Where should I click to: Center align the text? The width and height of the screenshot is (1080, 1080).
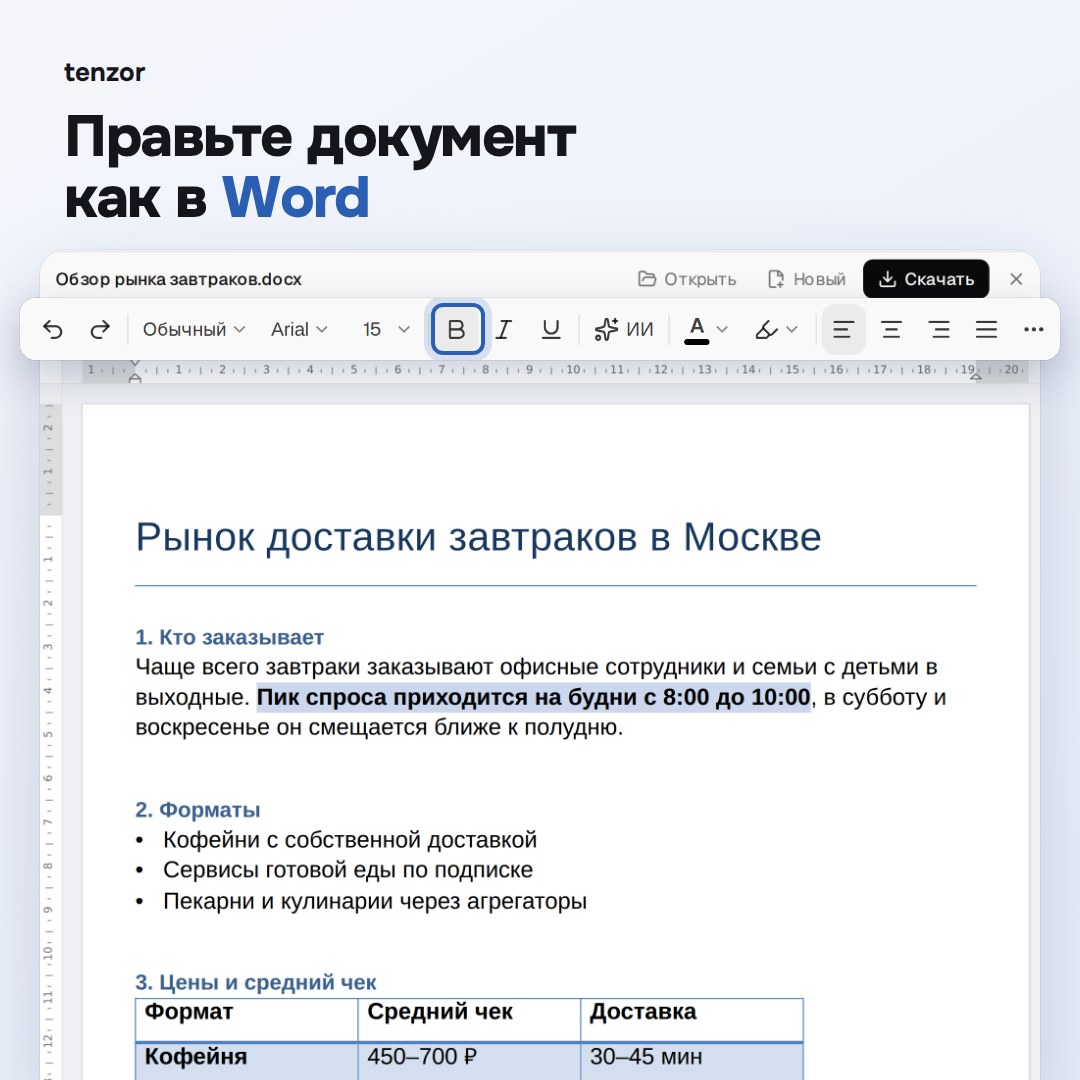pyautogui.click(x=892, y=330)
